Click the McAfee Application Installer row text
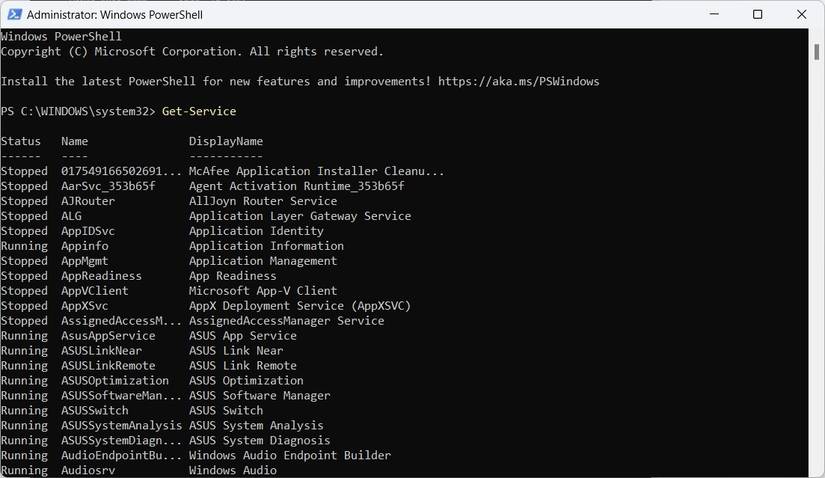The image size is (825, 478). [316, 171]
